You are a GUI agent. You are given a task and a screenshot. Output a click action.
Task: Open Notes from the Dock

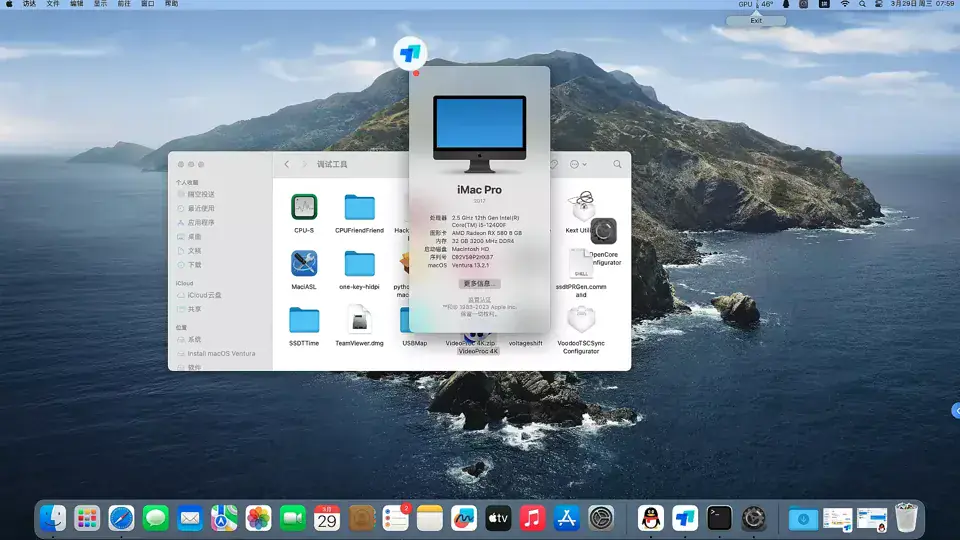[430, 519]
